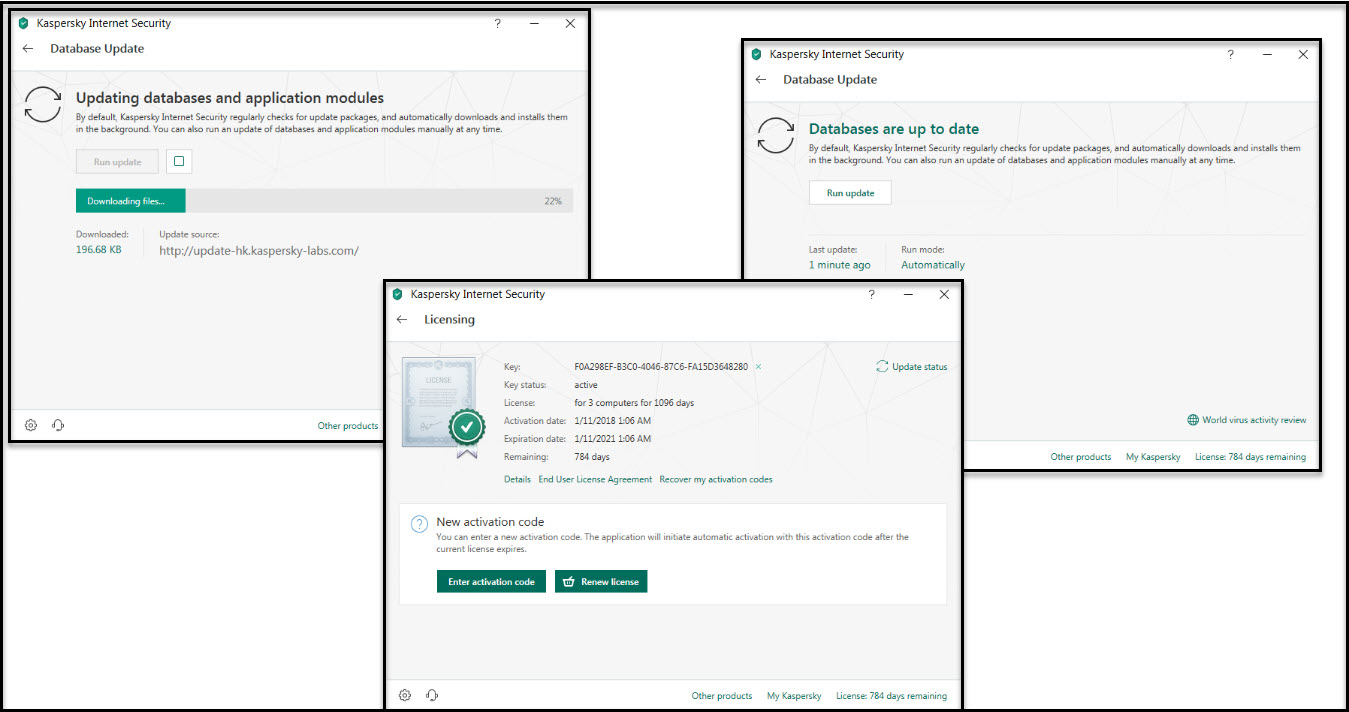Go back from the Licensing page

pyautogui.click(x=402, y=319)
